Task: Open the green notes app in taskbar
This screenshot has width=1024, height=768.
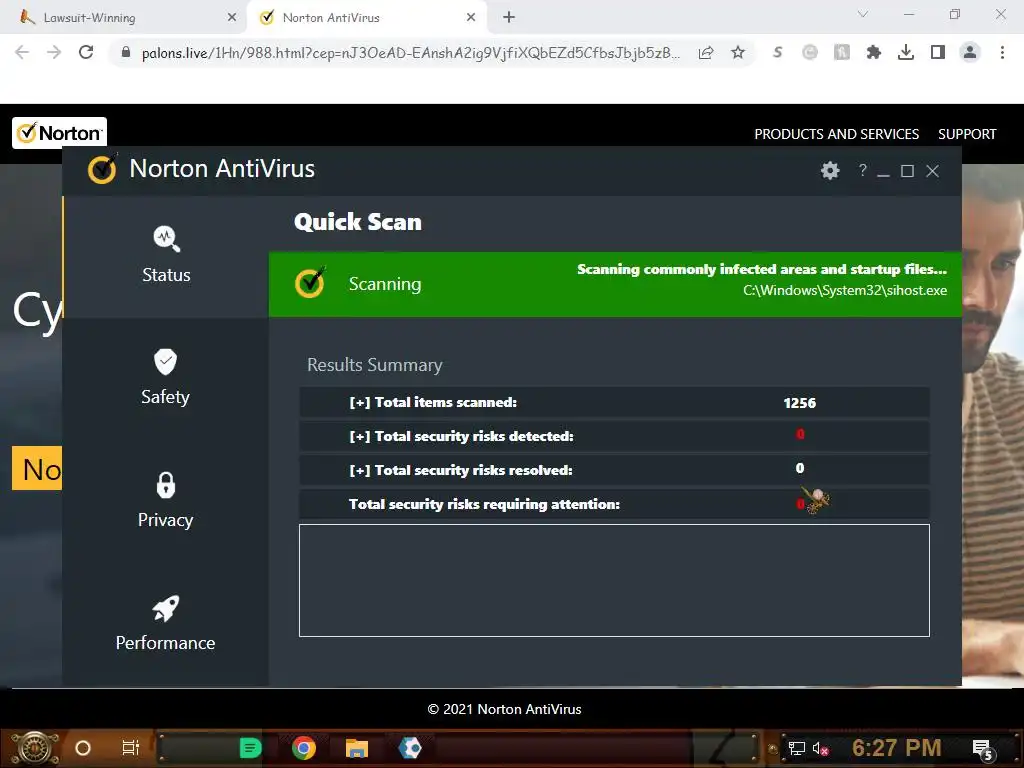Action: point(250,748)
